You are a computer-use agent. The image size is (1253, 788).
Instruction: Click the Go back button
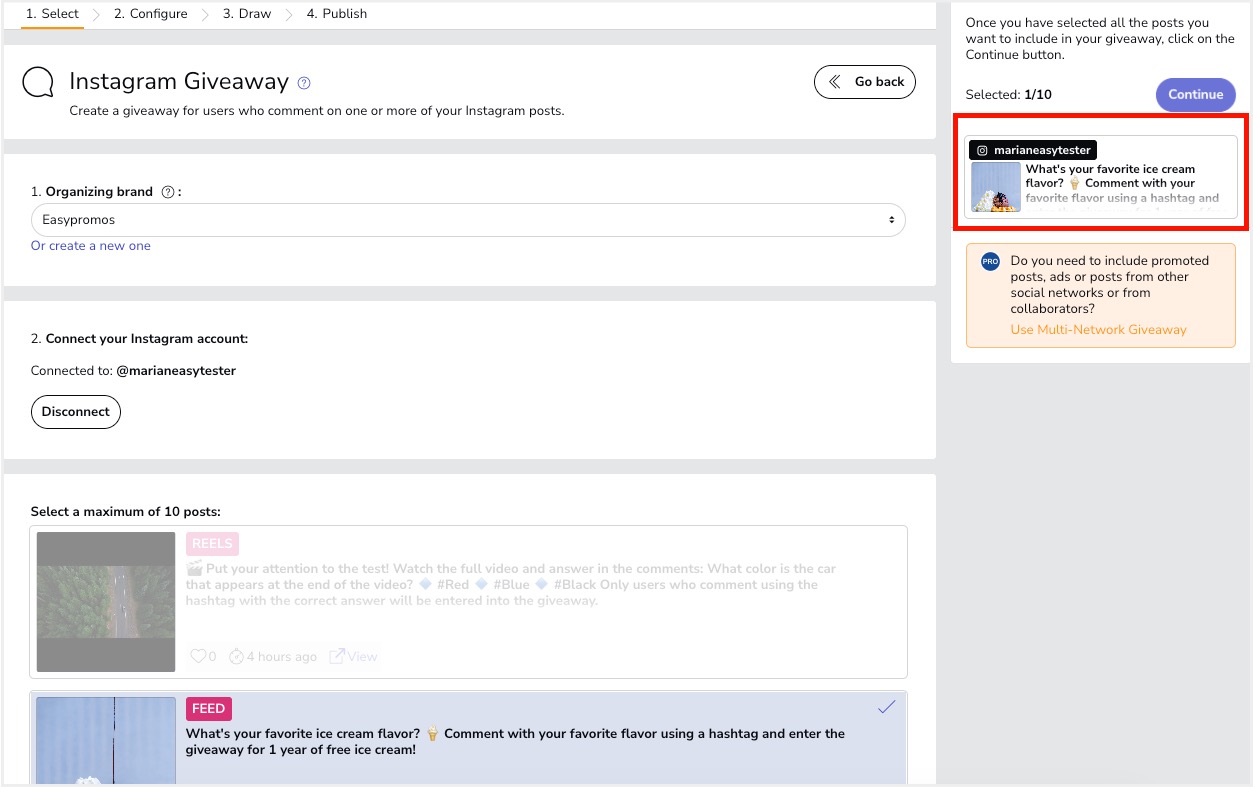[x=865, y=82]
